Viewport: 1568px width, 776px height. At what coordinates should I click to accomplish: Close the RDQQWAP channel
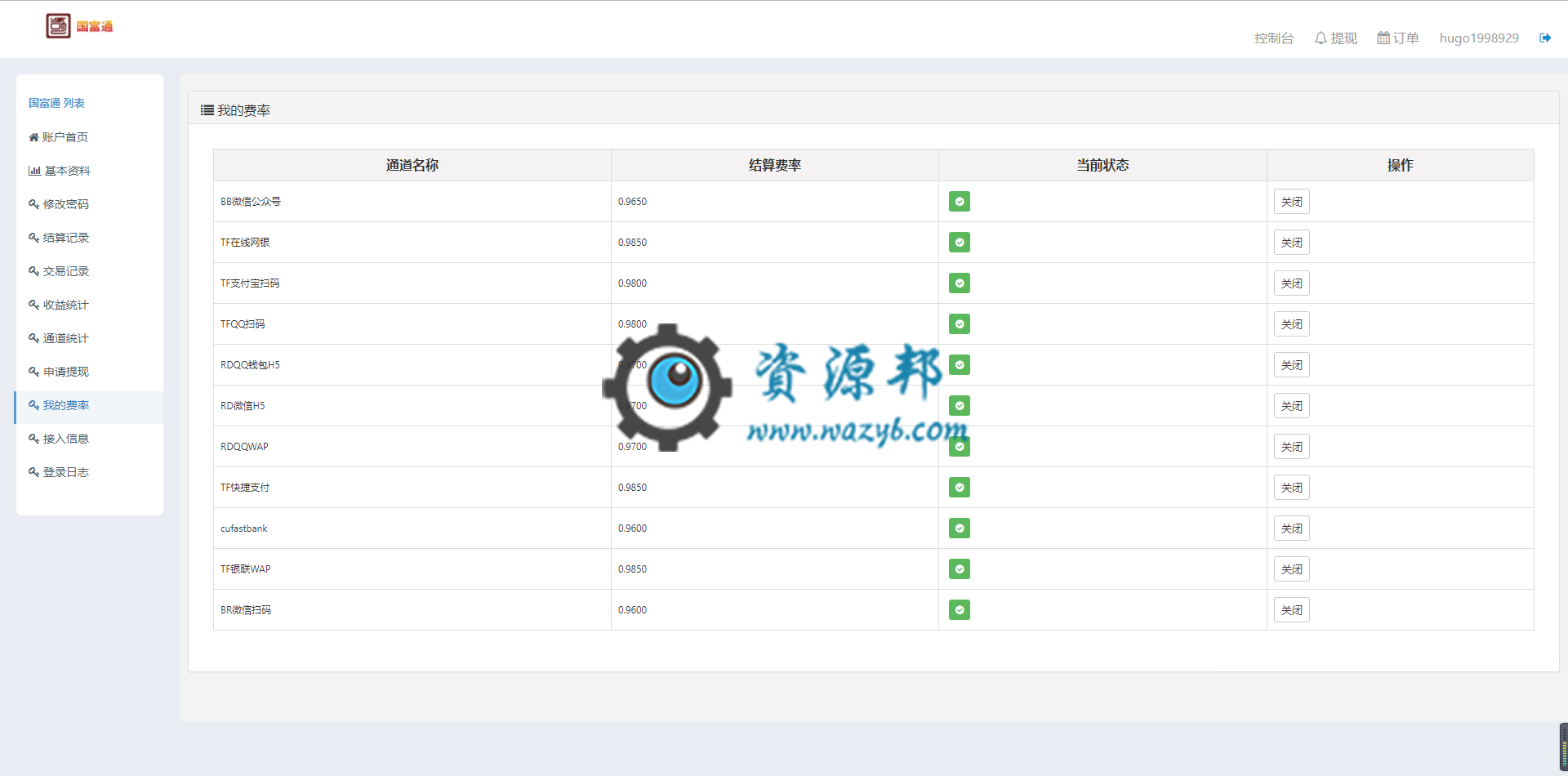coord(1292,447)
